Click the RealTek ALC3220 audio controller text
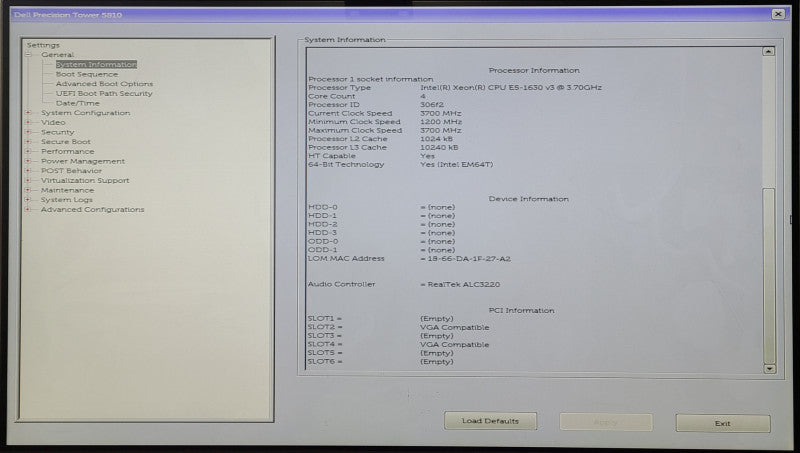 (463, 285)
